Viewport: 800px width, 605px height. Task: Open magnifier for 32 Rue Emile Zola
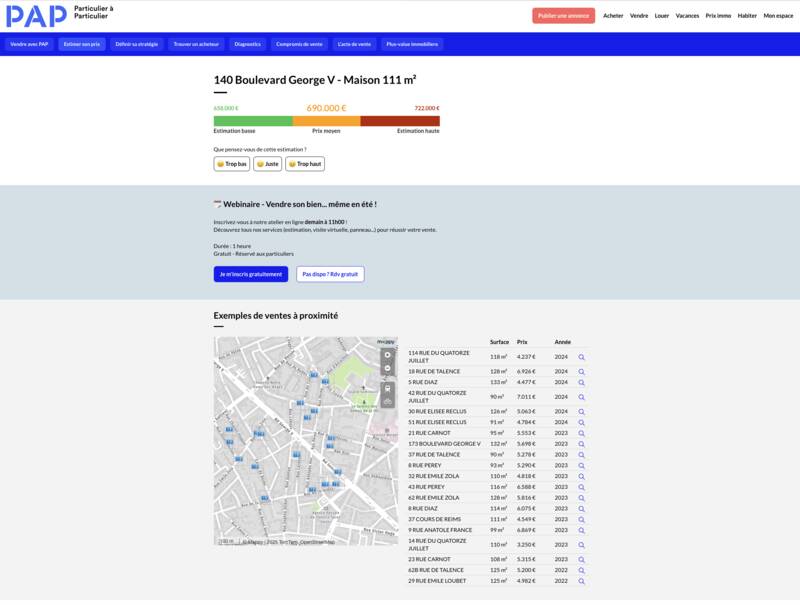[581, 476]
